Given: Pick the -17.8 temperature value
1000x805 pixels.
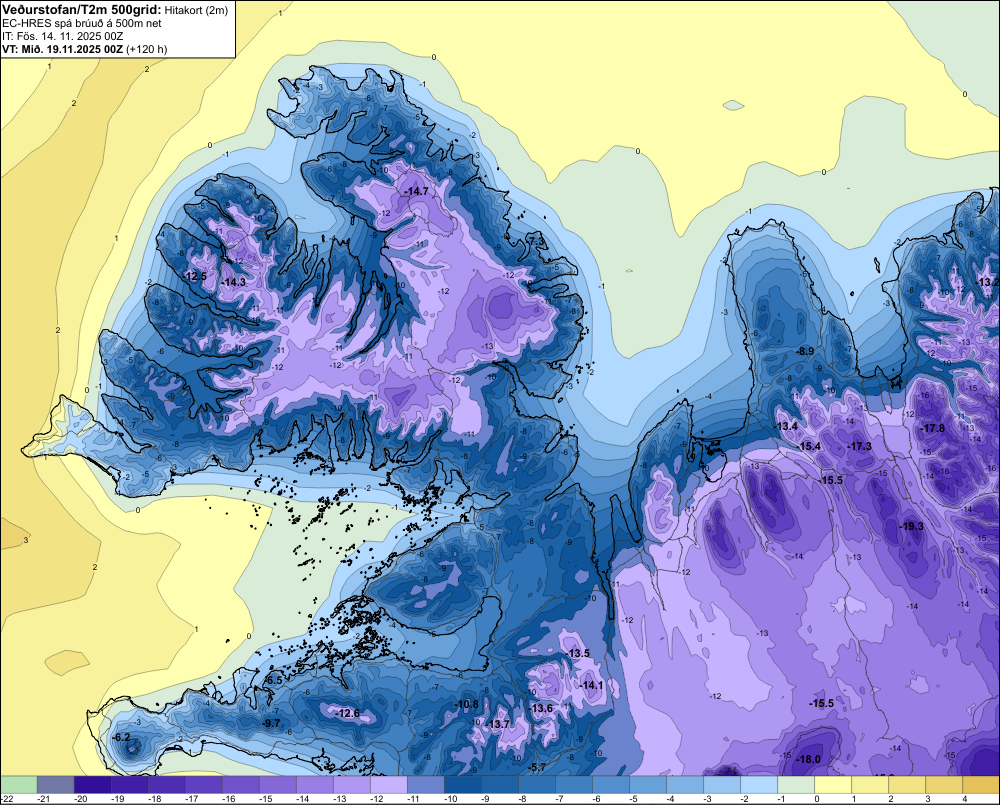Looking at the screenshot, I should coord(932,429).
